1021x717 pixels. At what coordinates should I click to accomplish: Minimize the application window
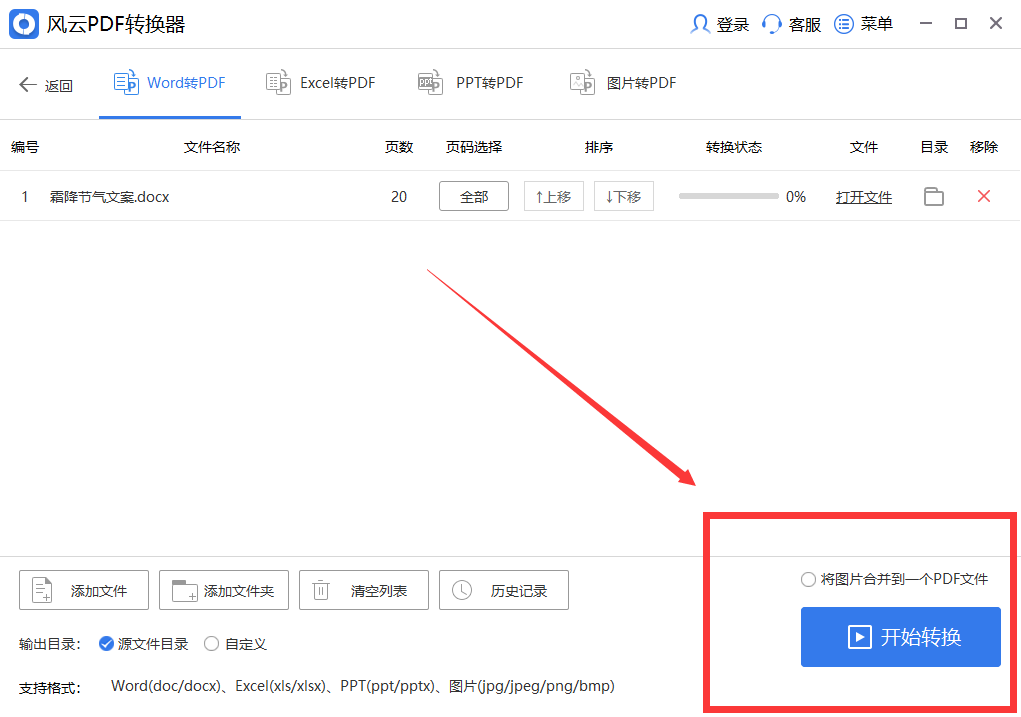[925, 23]
